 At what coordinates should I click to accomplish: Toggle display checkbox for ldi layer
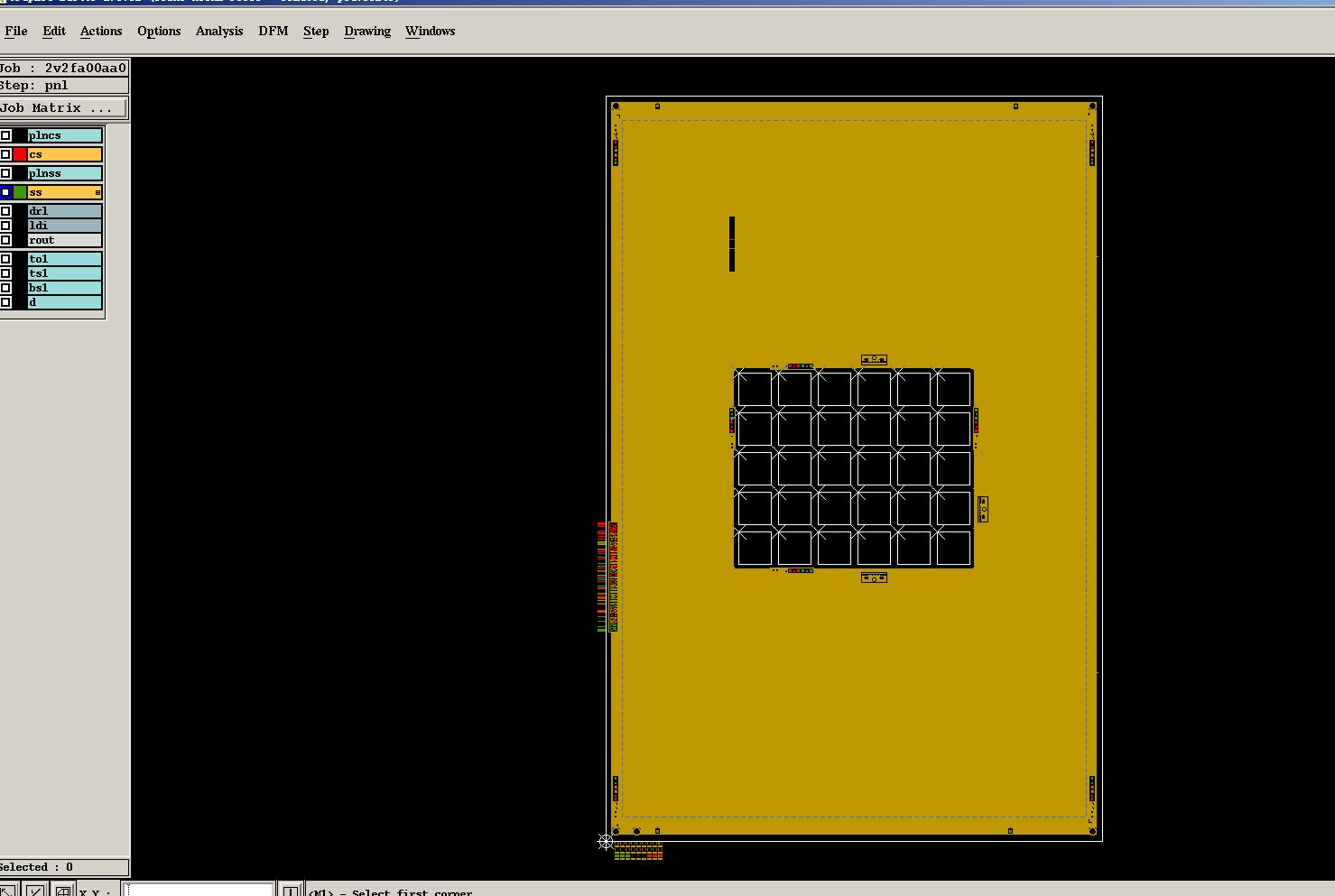tap(5, 226)
